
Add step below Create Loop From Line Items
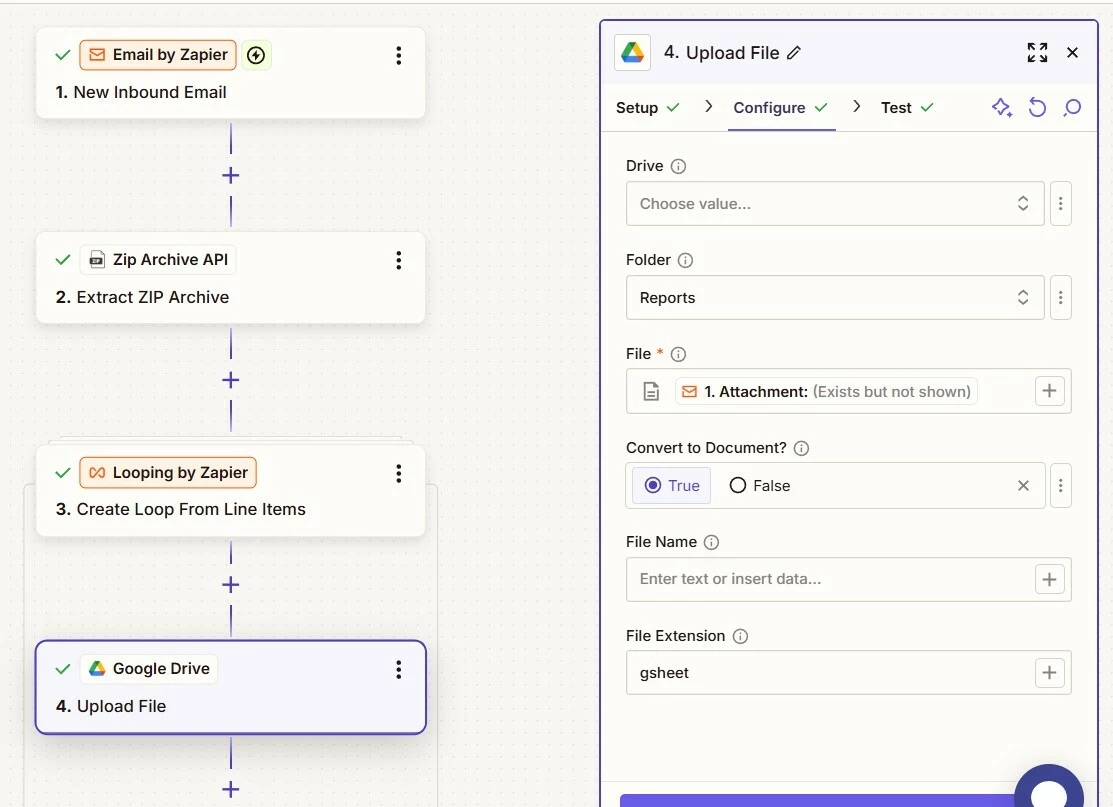[231, 584]
